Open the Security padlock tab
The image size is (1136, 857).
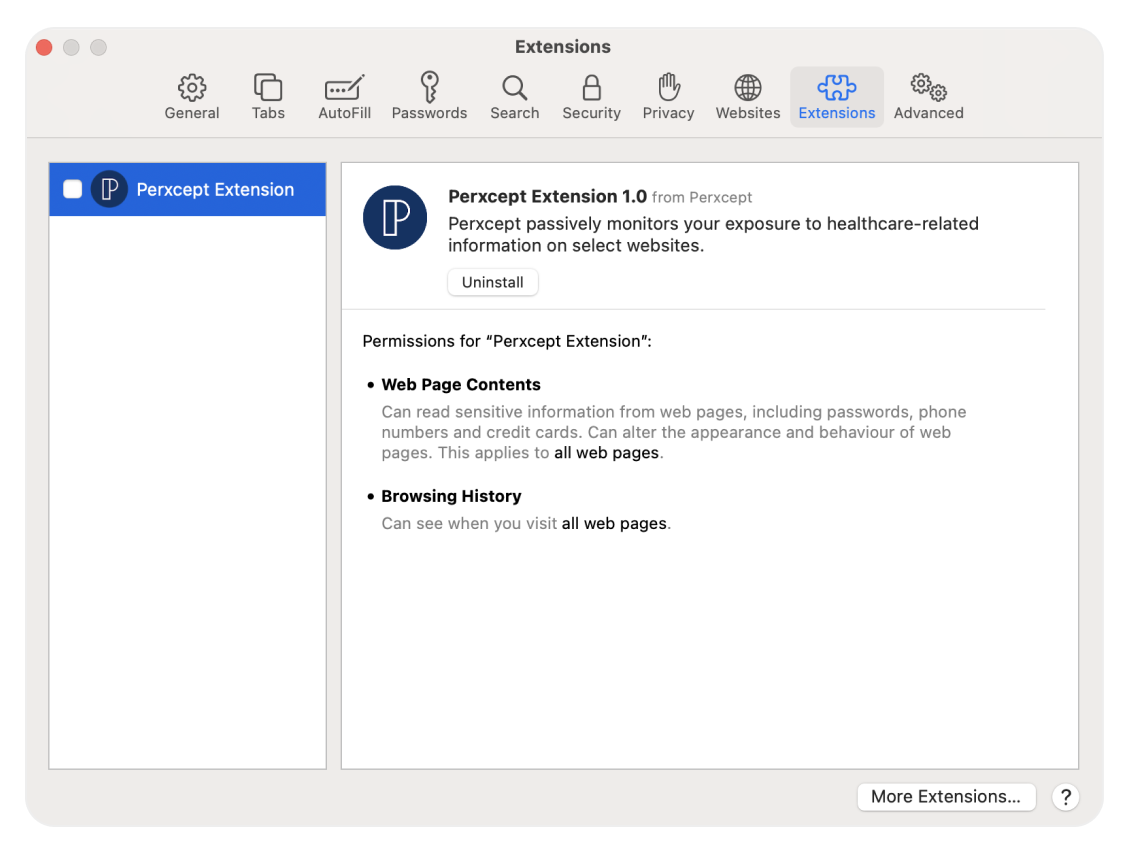(591, 96)
